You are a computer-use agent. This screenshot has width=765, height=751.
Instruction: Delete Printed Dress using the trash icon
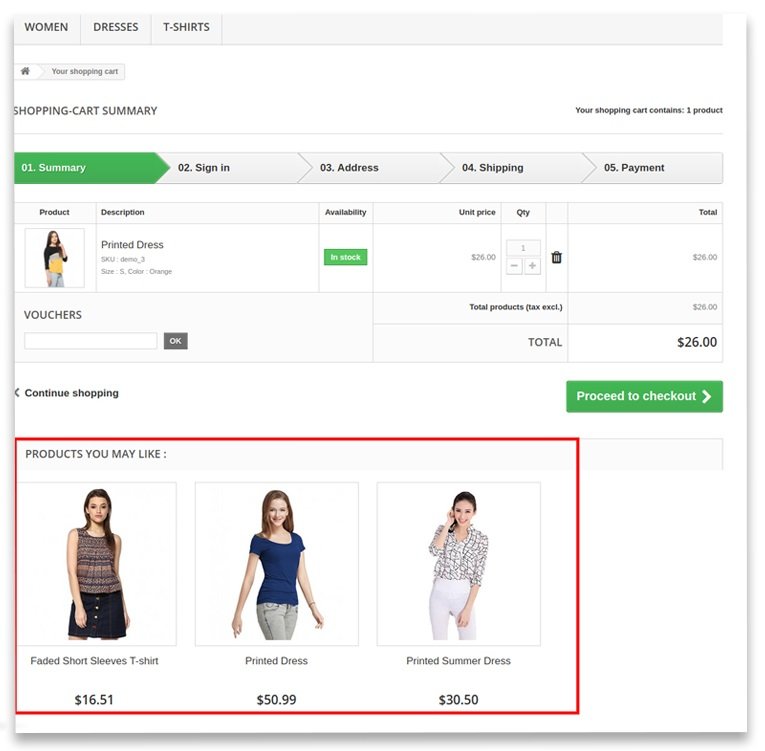point(557,257)
